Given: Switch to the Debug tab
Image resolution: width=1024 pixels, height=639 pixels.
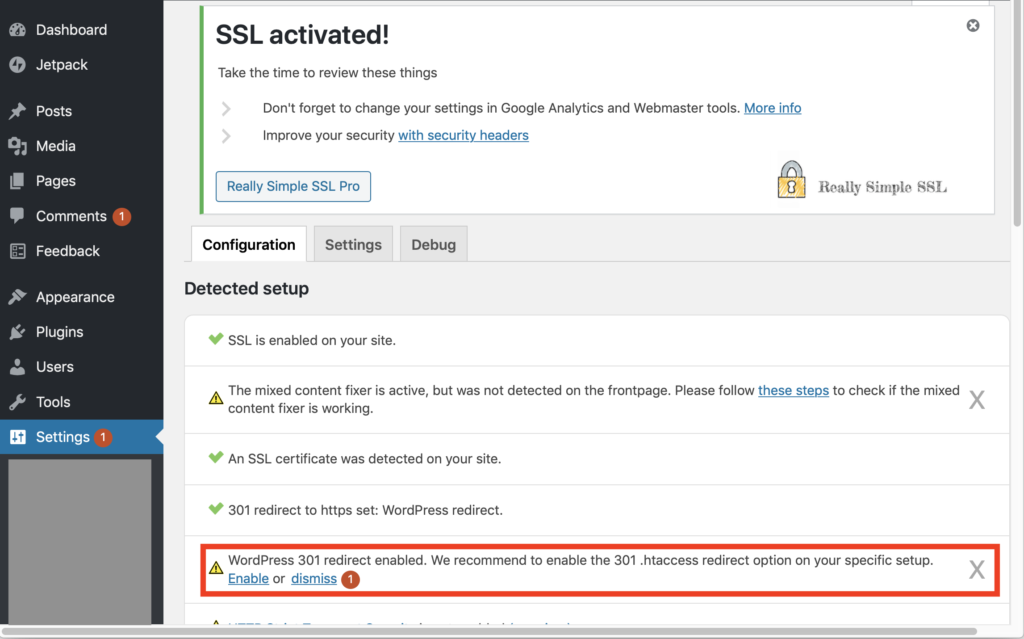Looking at the screenshot, I should coord(434,244).
